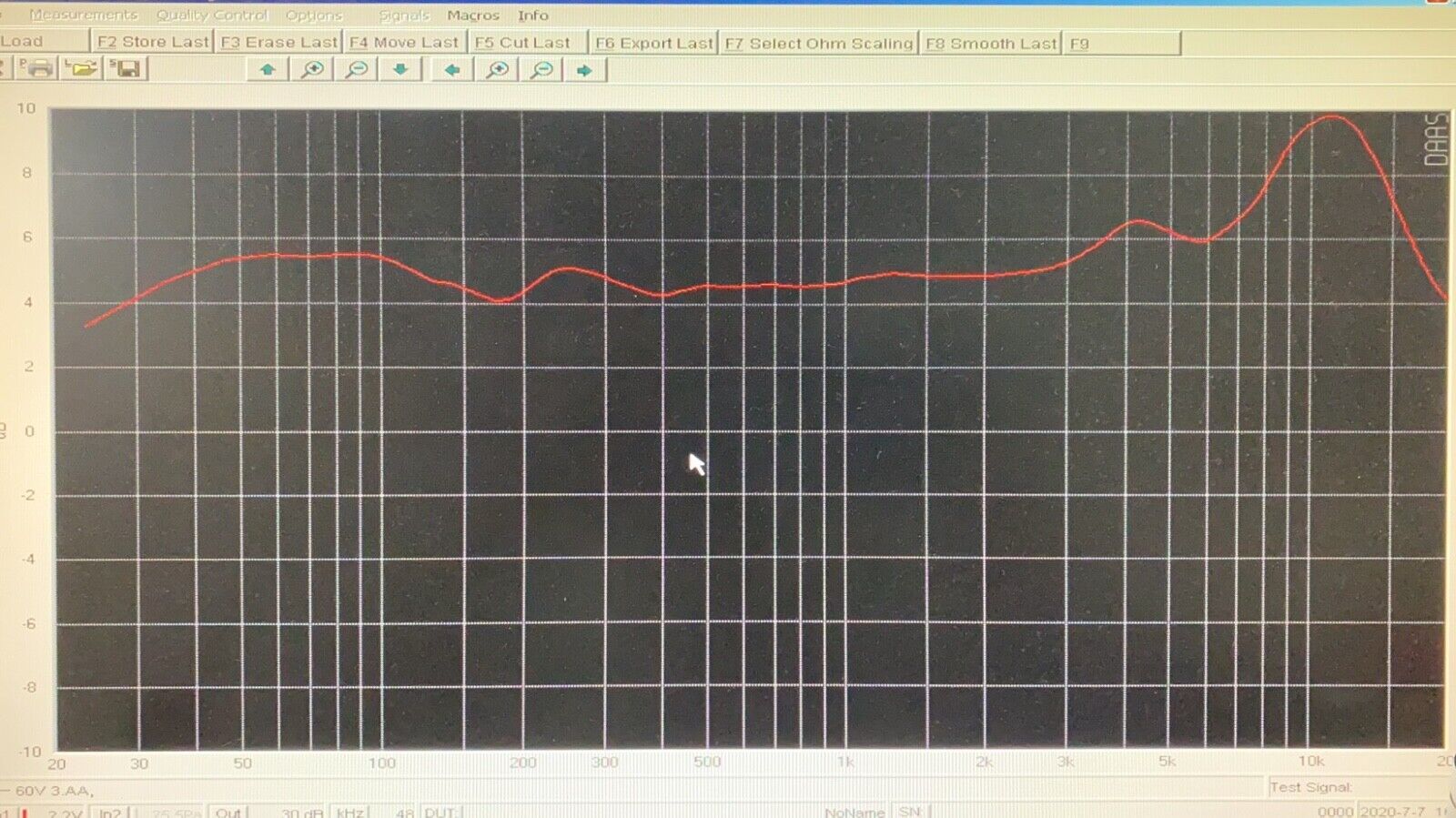1456x818 pixels.
Task: Move view left with left arrow
Action: [x=451, y=70]
